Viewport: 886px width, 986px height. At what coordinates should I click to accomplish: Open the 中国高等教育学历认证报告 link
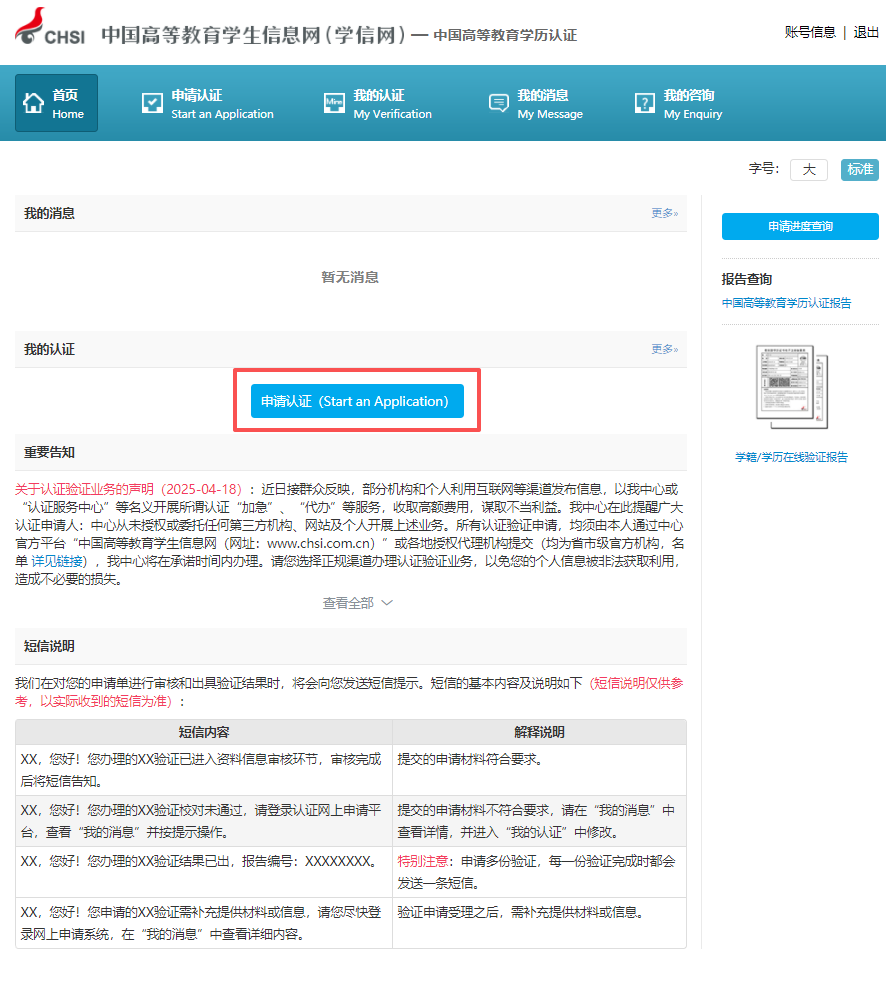786,303
